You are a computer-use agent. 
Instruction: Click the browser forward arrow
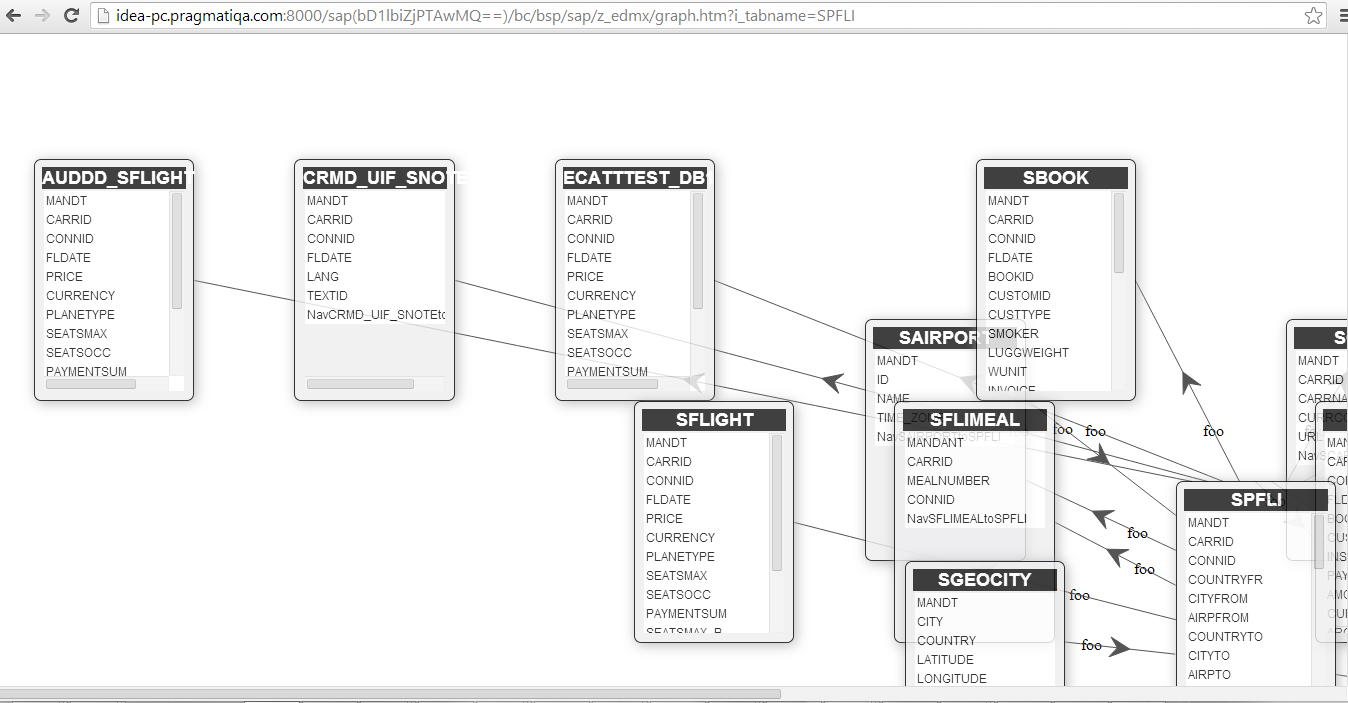(42, 15)
